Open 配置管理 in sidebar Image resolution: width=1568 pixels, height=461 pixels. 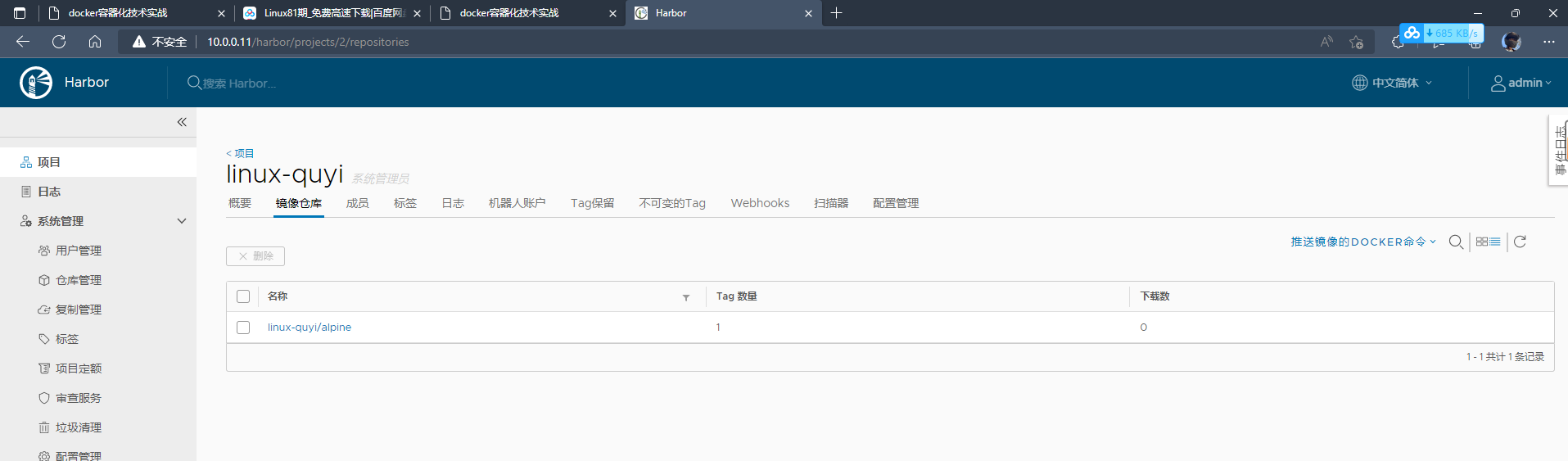pos(79,455)
